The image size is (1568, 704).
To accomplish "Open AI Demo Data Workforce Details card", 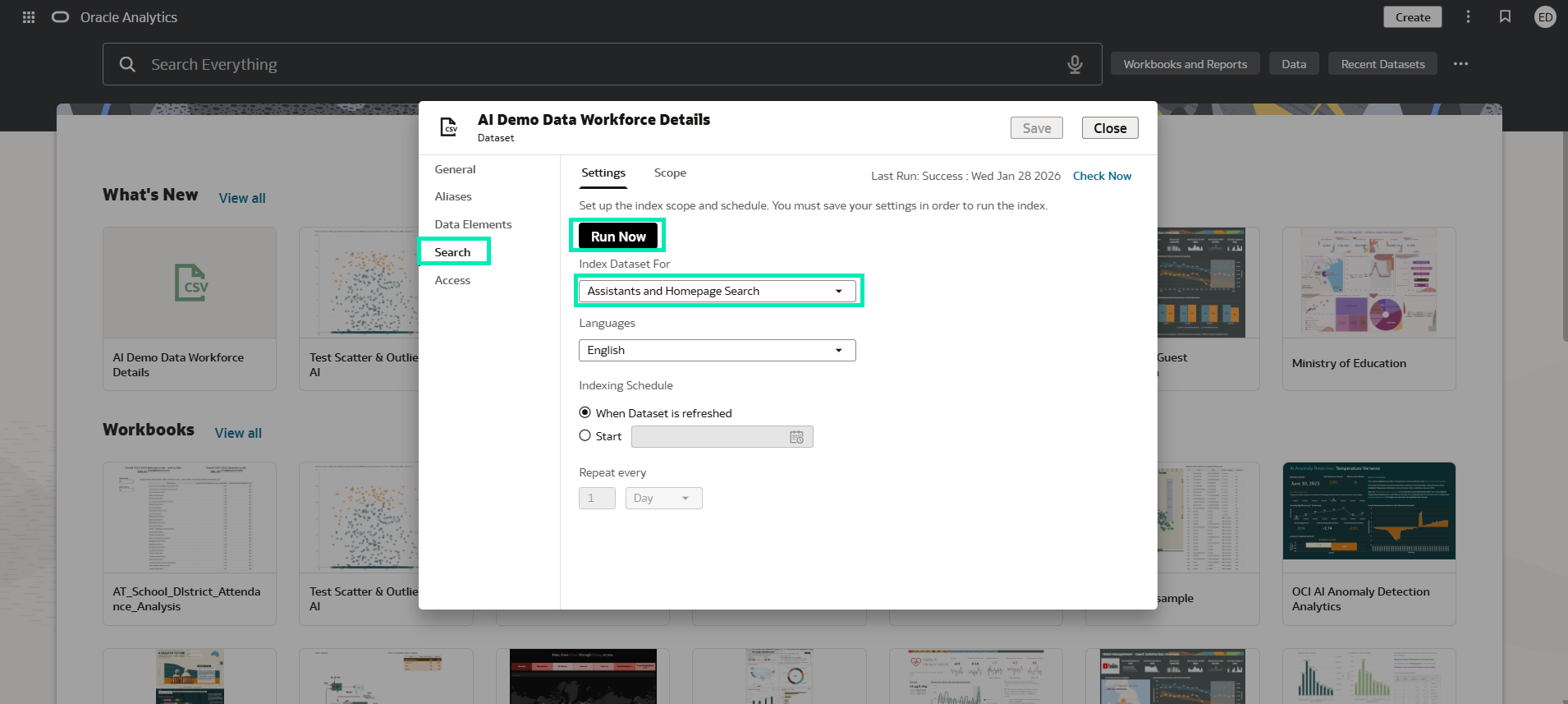I will tap(190, 309).
